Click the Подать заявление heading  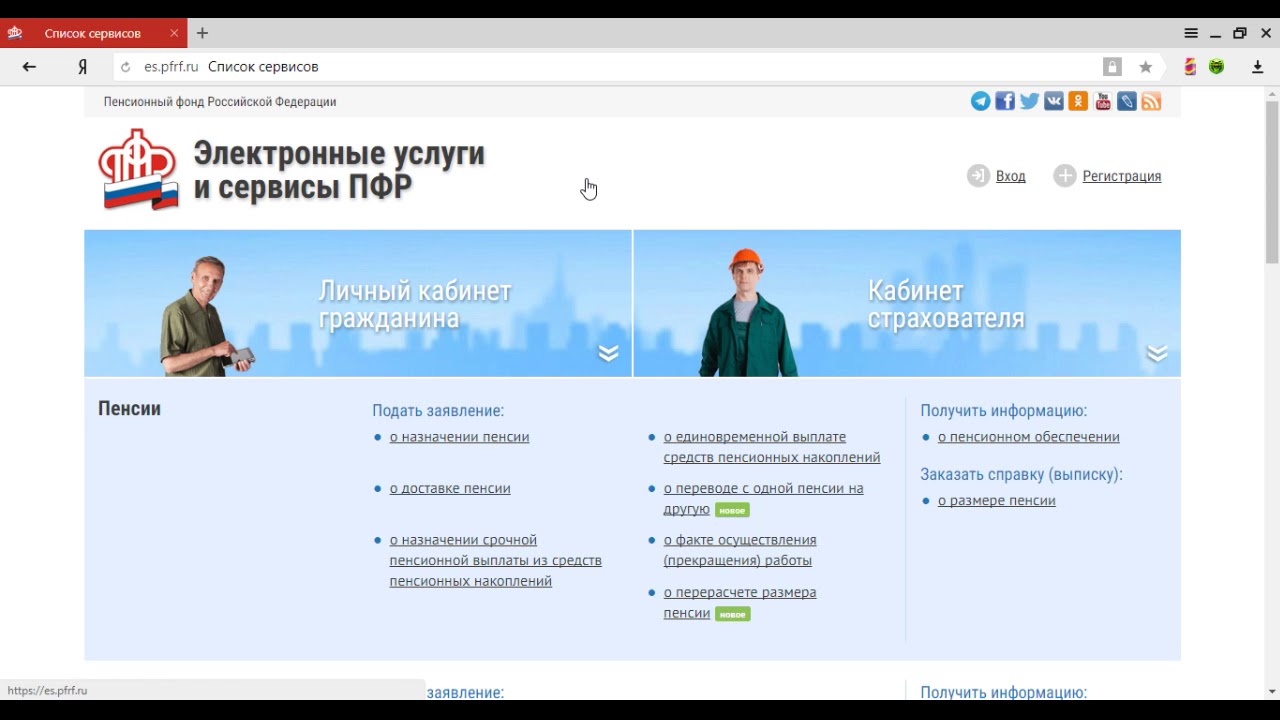[438, 410]
